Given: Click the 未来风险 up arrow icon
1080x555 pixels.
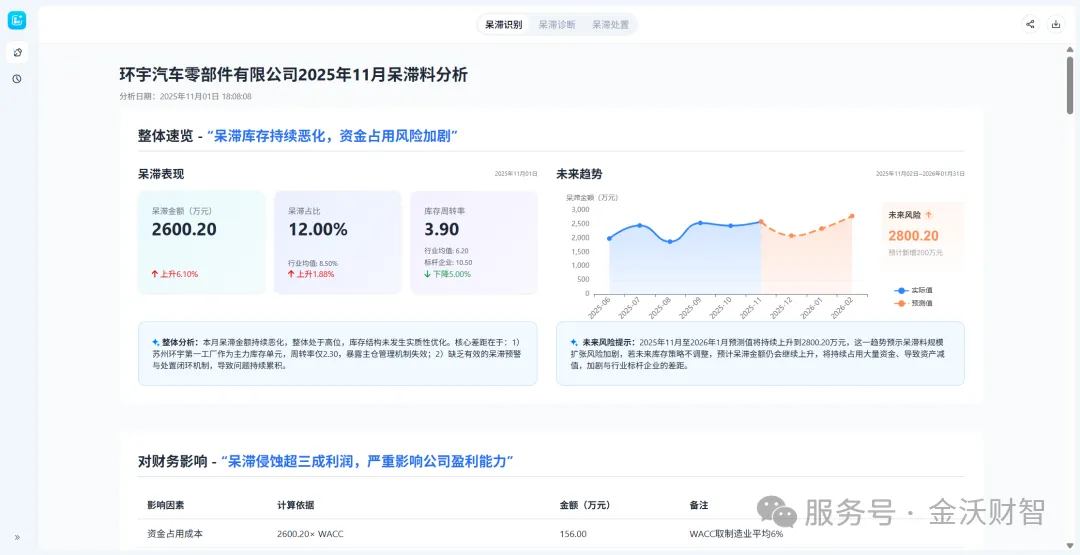Looking at the screenshot, I should (x=928, y=215).
